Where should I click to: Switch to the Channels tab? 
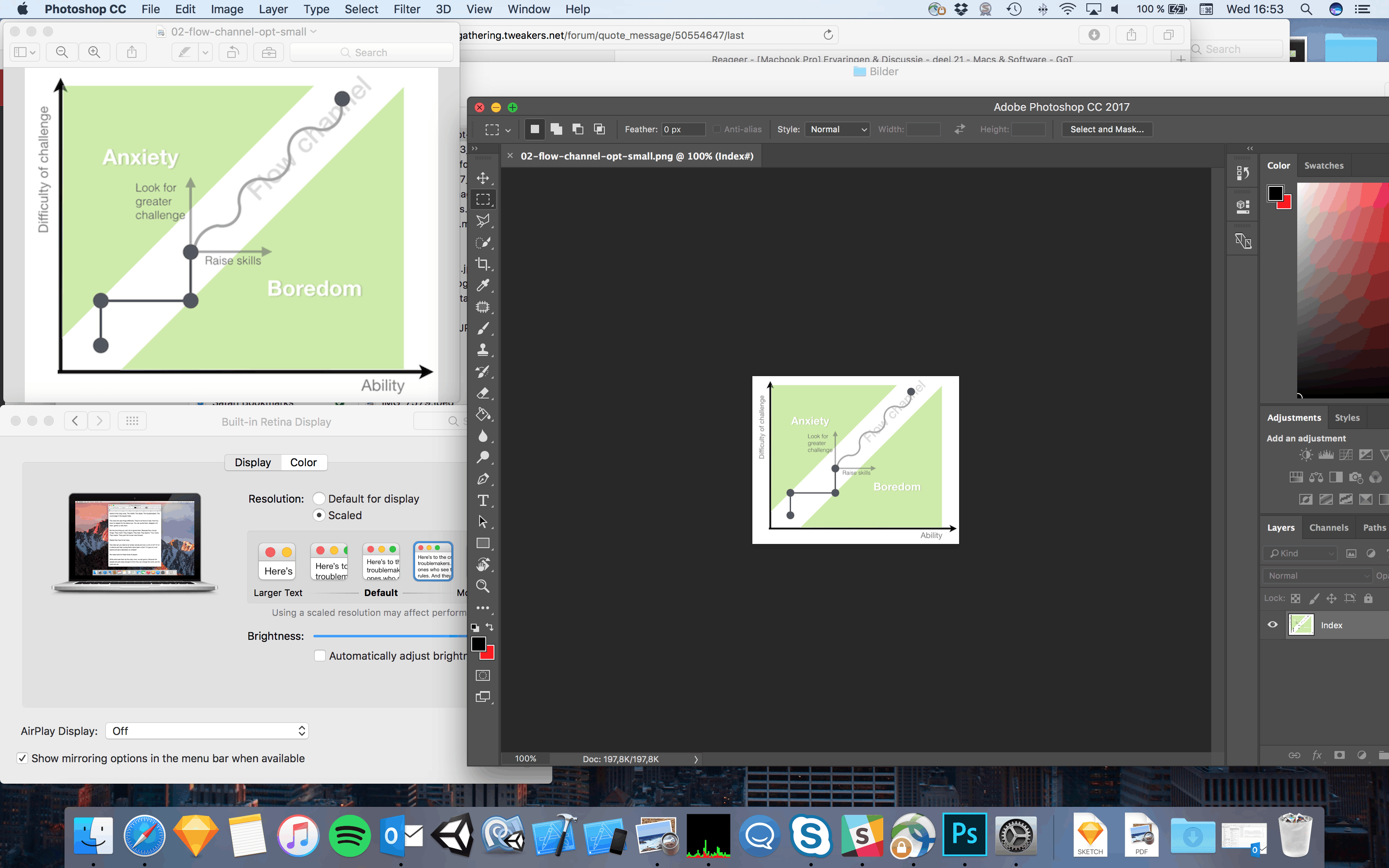pyautogui.click(x=1328, y=527)
